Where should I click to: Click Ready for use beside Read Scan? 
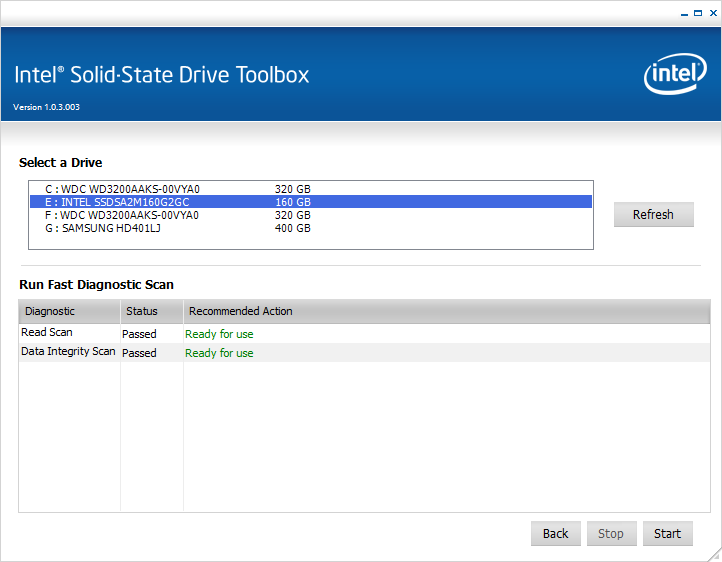219,334
